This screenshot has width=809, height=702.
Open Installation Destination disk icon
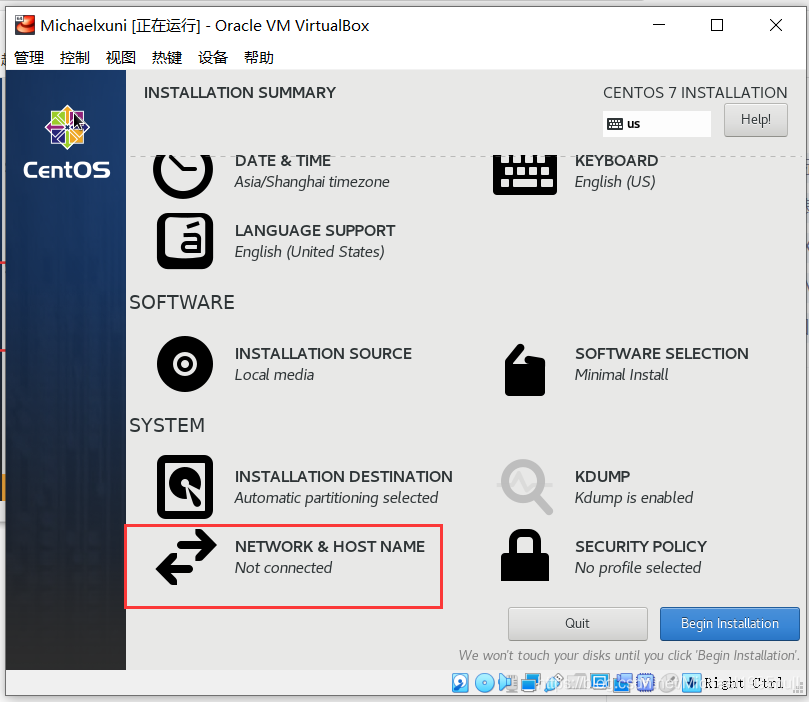coord(185,487)
